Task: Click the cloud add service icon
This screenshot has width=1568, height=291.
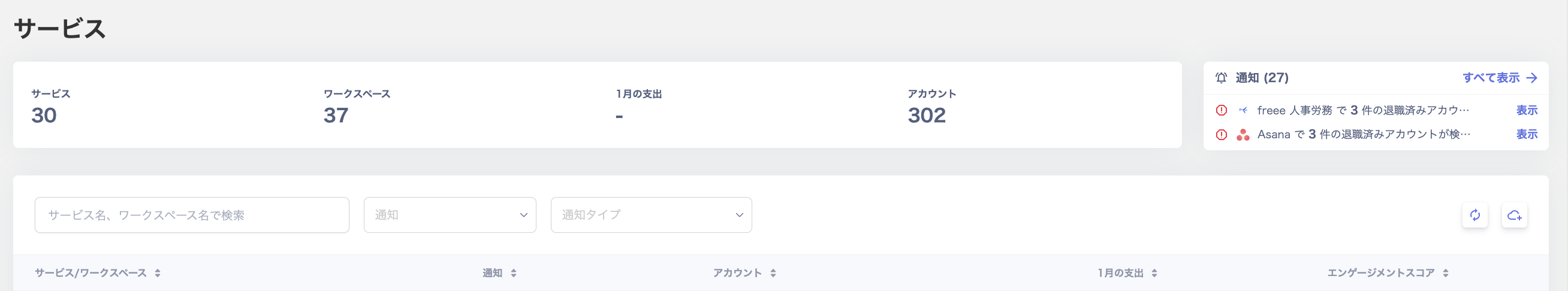Action: click(x=1515, y=215)
